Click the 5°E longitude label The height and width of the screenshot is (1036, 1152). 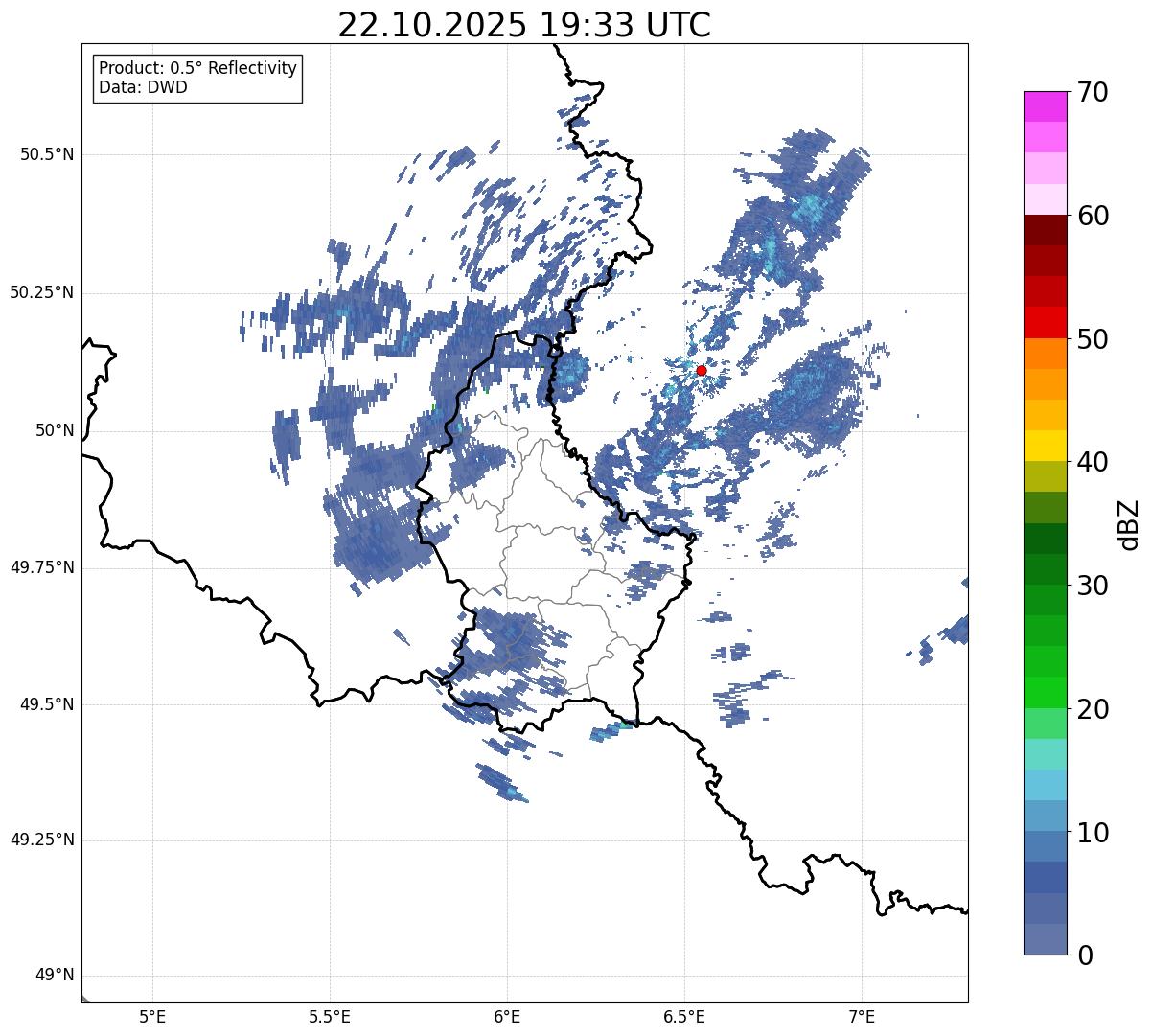point(152,1017)
